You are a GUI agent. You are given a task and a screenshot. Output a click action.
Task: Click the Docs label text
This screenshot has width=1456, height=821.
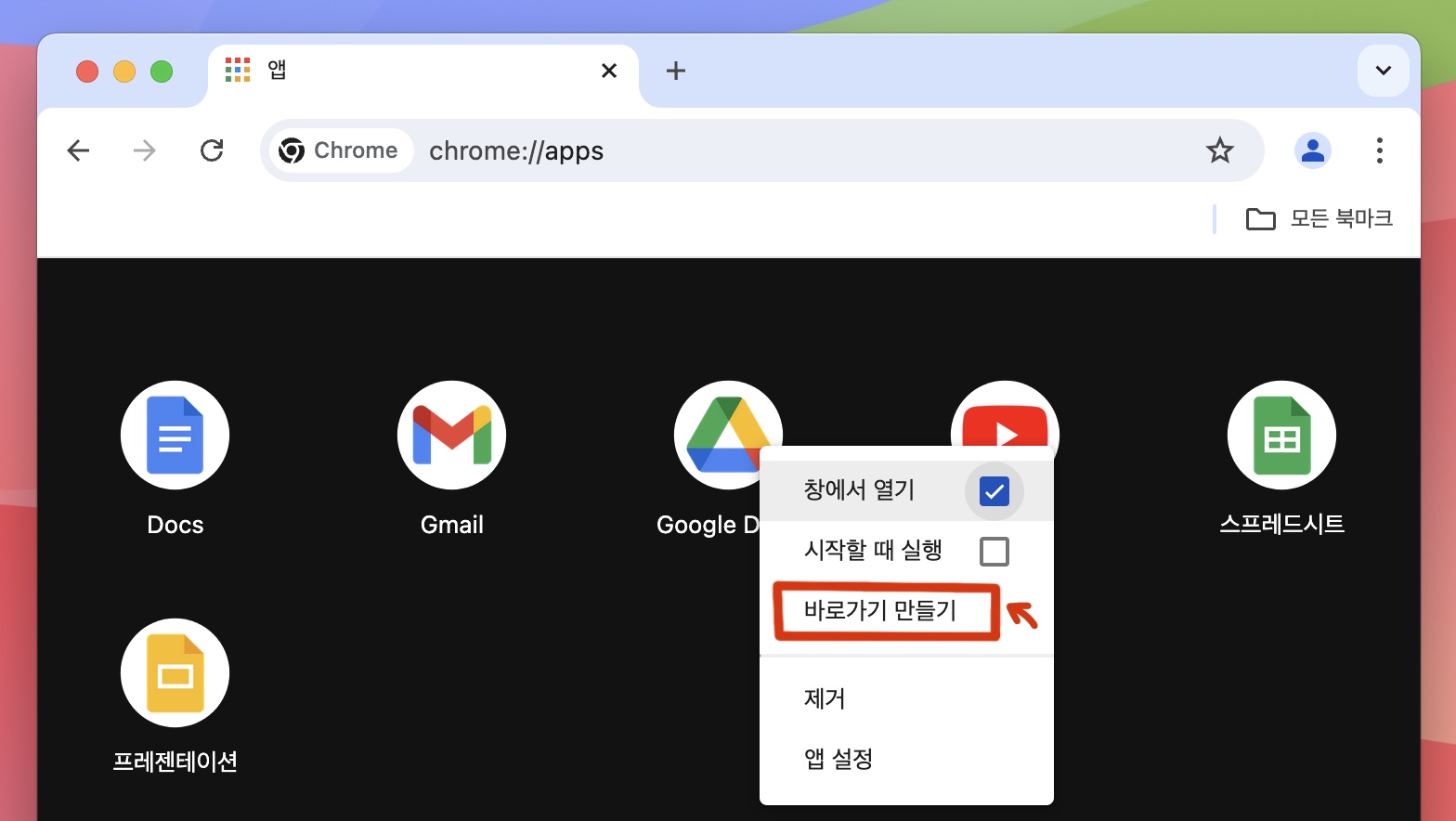coord(175,525)
